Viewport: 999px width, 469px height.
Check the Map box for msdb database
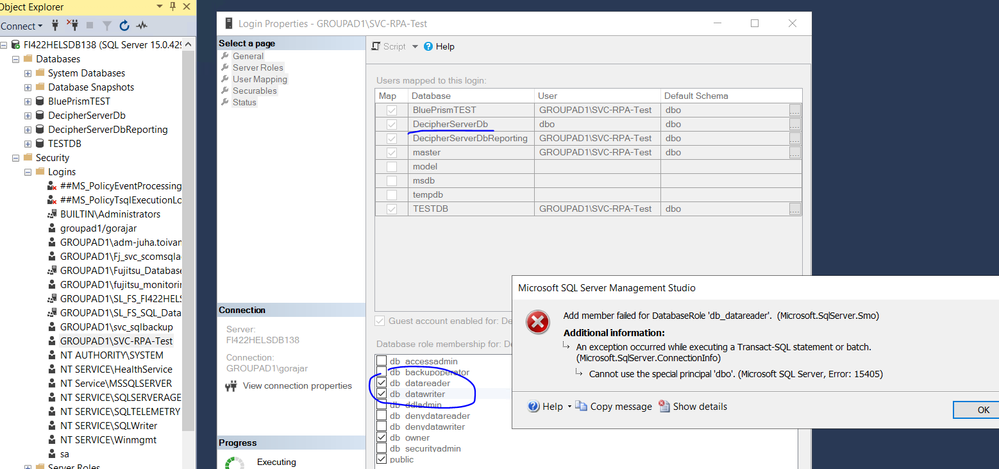pyautogui.click(x=391, y=180)
